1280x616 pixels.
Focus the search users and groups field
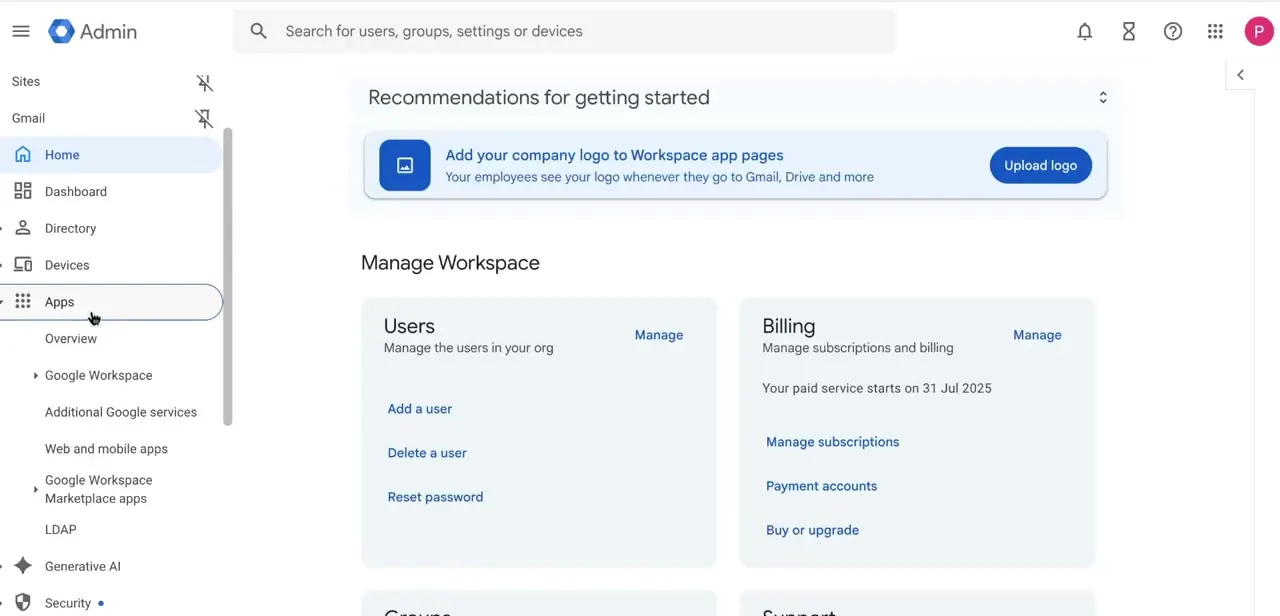[x=565, y=31]
